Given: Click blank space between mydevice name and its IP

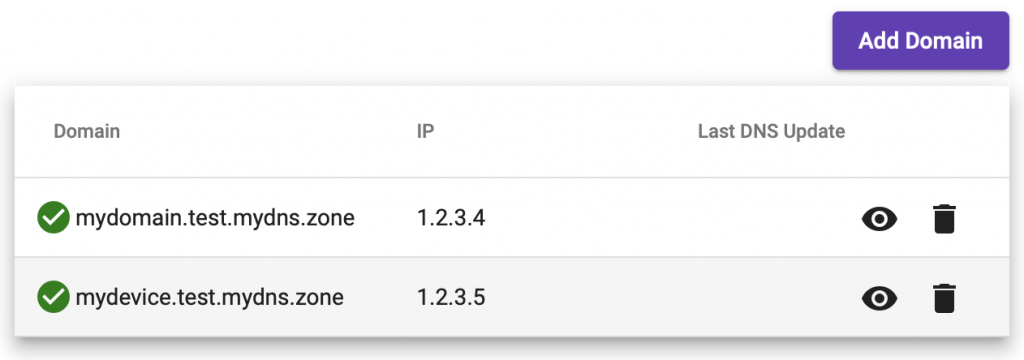Looking at the screenshot, I should [x=380, y=297].
